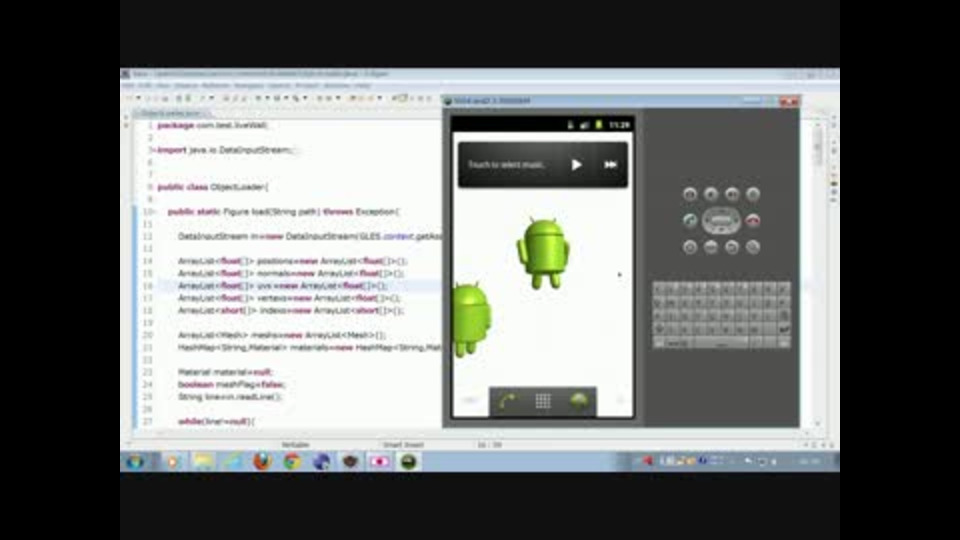Click 'Smart Insert' in status bar
This screenshot has width=960, height=540.
[403, 445]
